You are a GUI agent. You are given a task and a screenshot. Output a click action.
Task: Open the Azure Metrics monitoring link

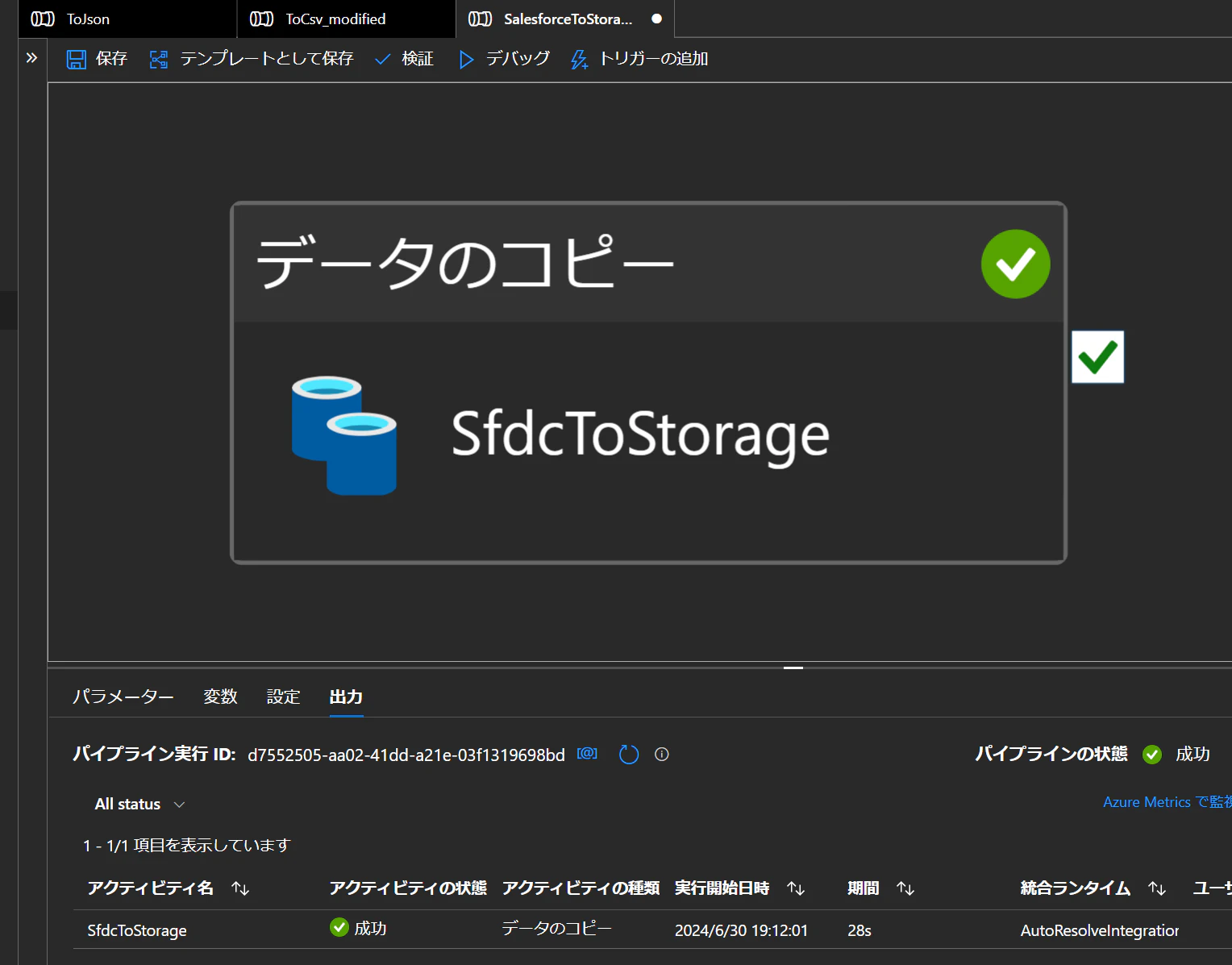pyautogui.click(x=1167, y=802)
